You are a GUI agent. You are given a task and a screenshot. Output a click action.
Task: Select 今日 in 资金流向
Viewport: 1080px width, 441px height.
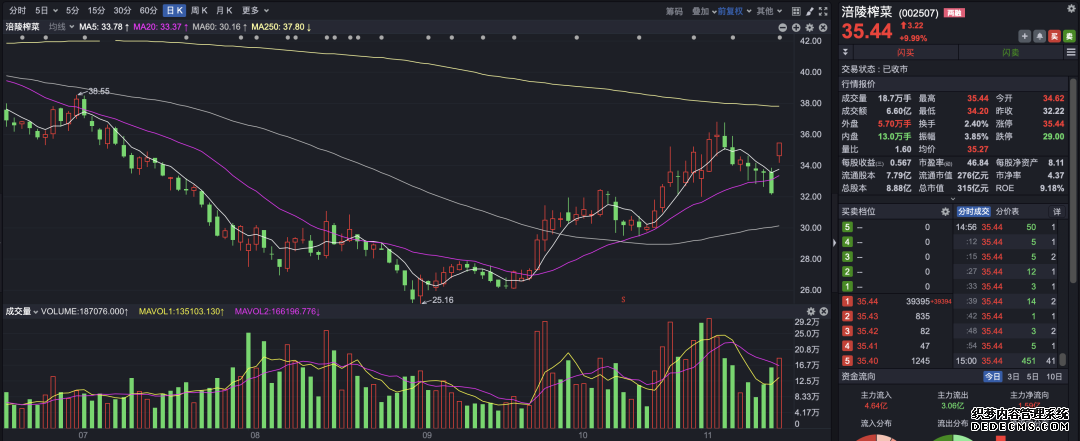[x=992, y=376]
